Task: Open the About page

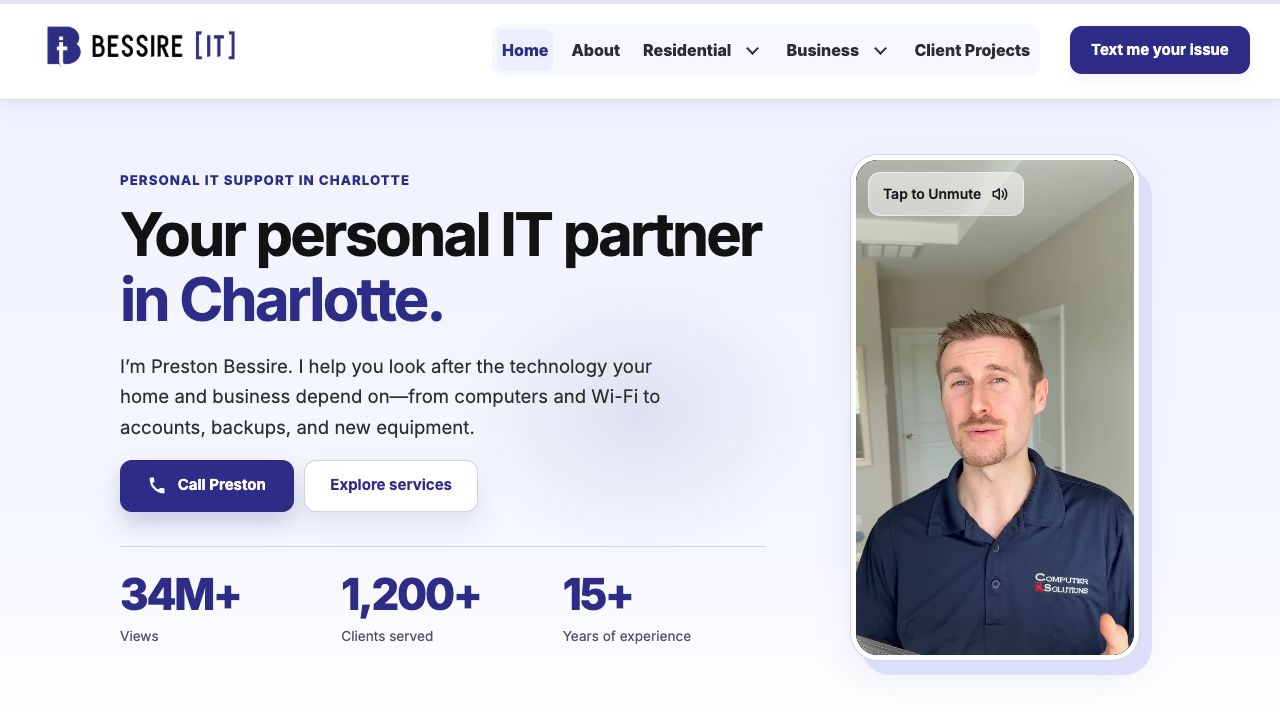Action: [x=596, y=50]
